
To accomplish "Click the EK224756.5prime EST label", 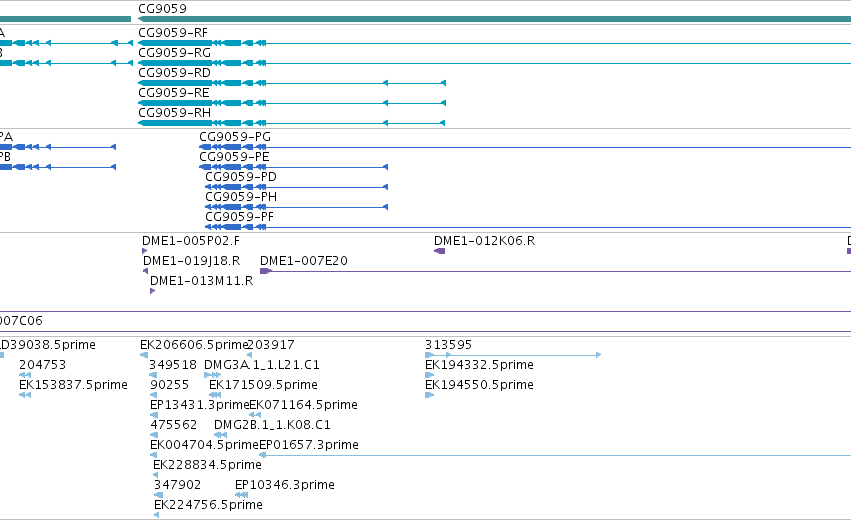I will click(208, 505).
